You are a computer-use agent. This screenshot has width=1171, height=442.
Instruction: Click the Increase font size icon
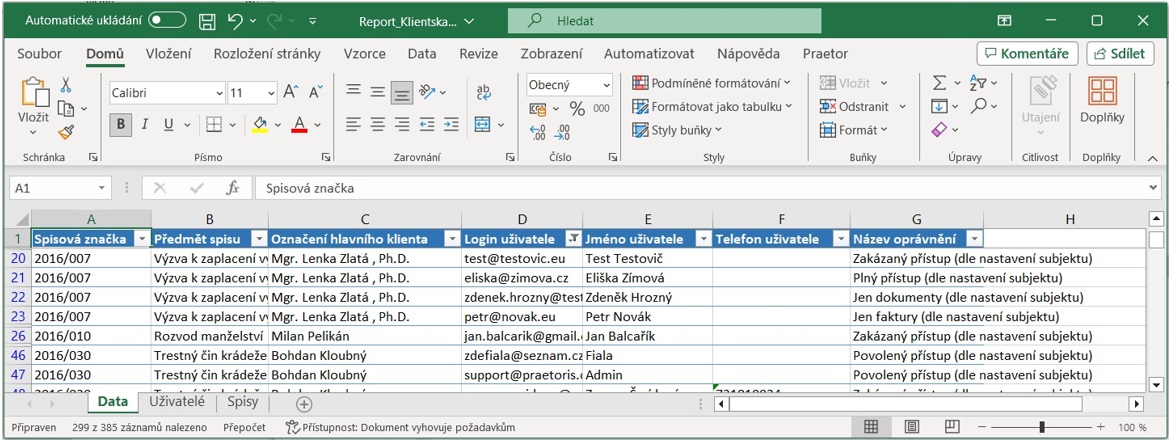(291, 93)
